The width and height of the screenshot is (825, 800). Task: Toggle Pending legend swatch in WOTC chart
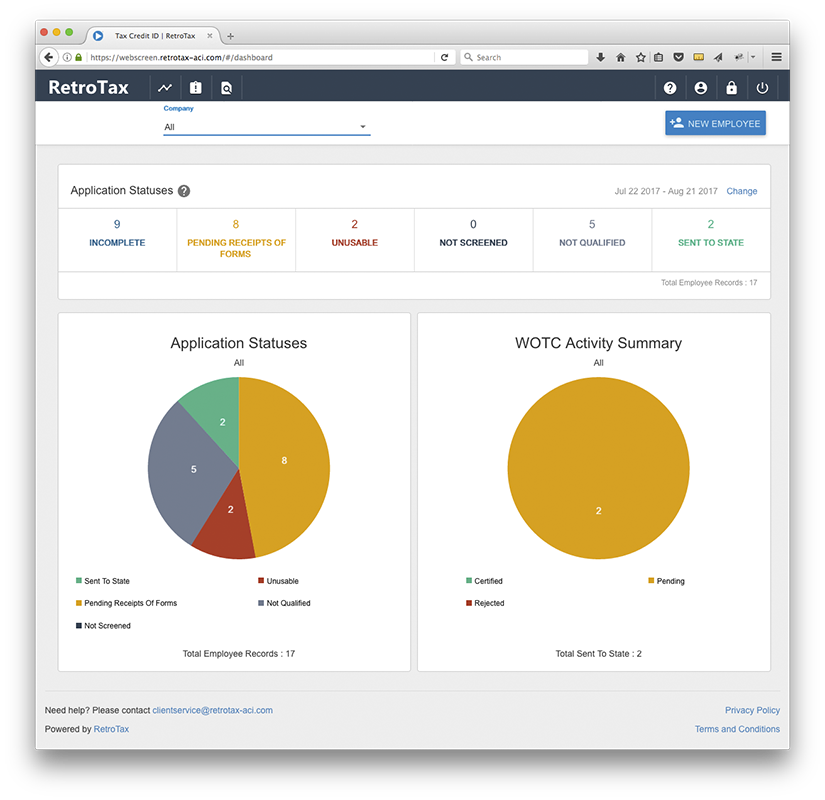[651, 581]
